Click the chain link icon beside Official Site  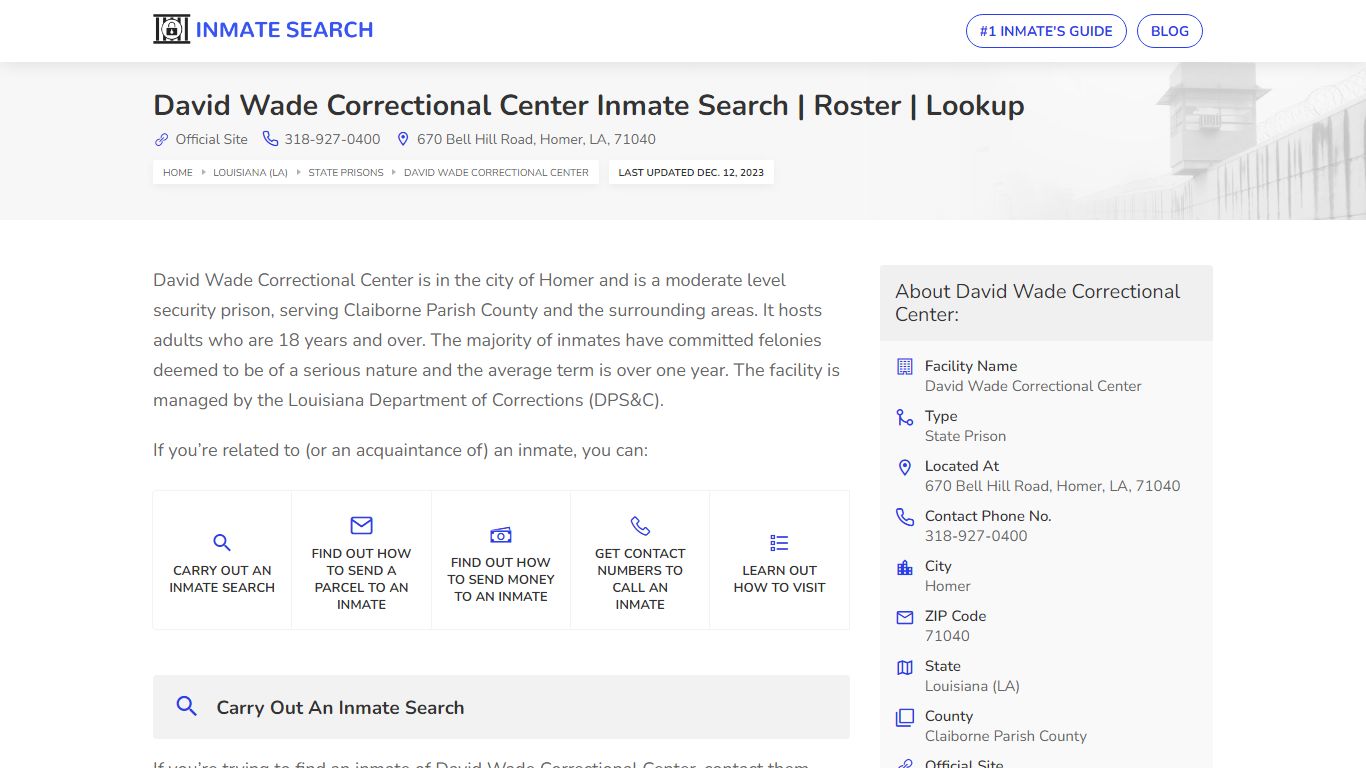pos(161,139)
